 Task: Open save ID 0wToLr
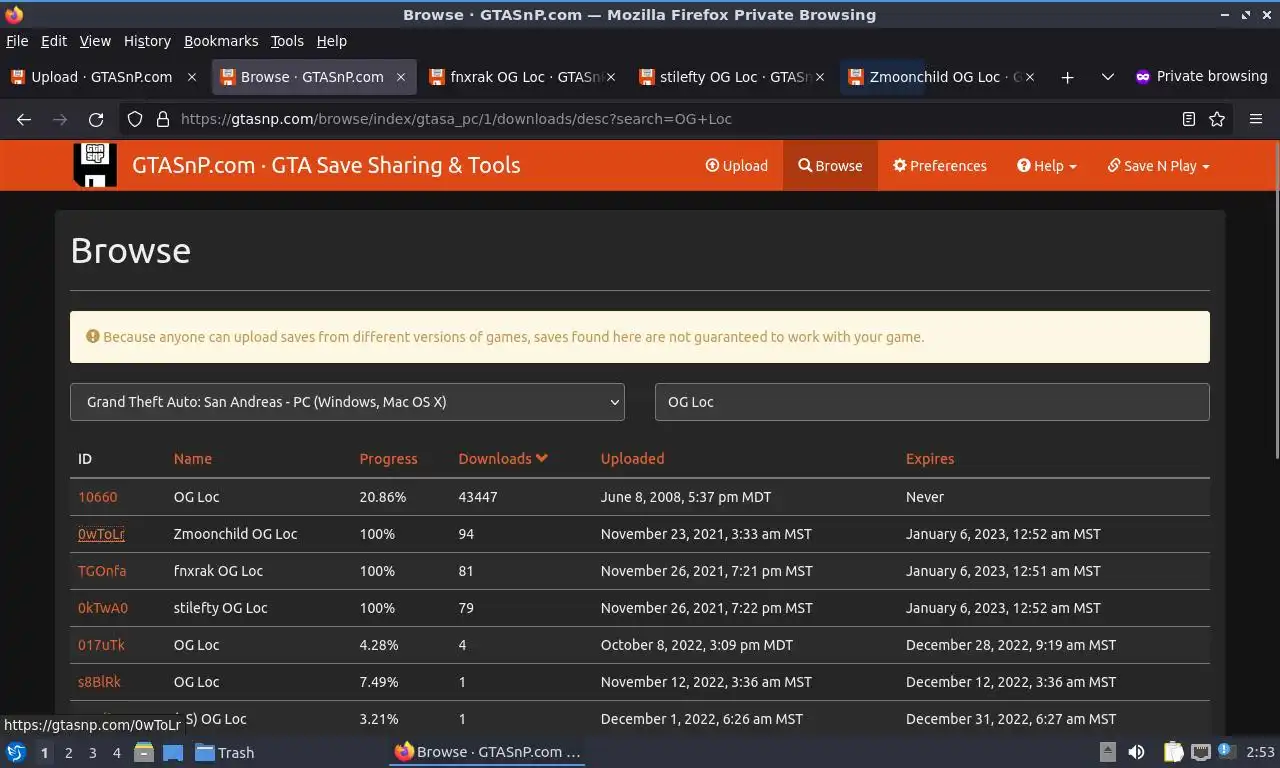[101, 534]
